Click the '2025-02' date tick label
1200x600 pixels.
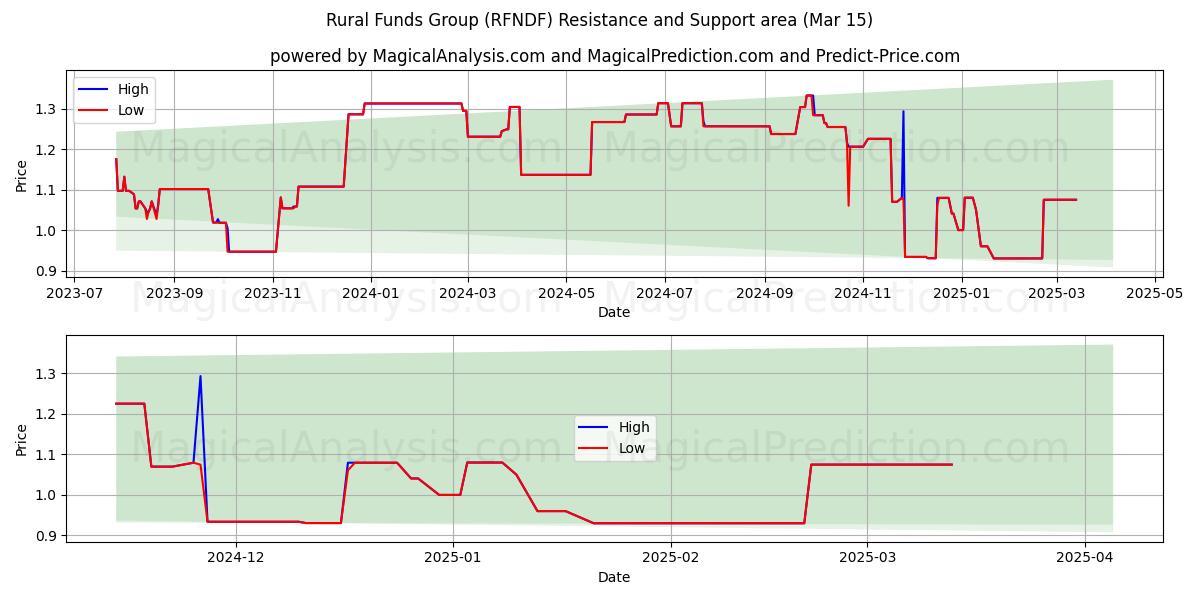click(671, 559)
